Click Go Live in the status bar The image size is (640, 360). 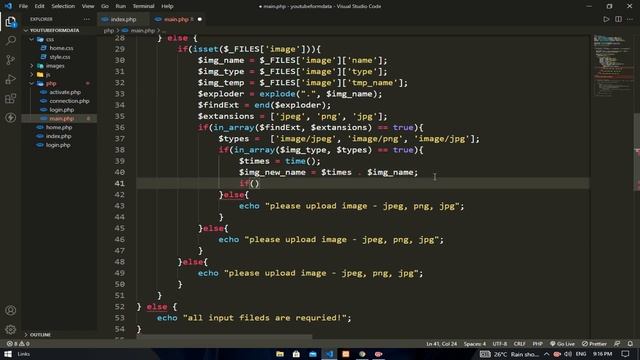tap(562, 344)
